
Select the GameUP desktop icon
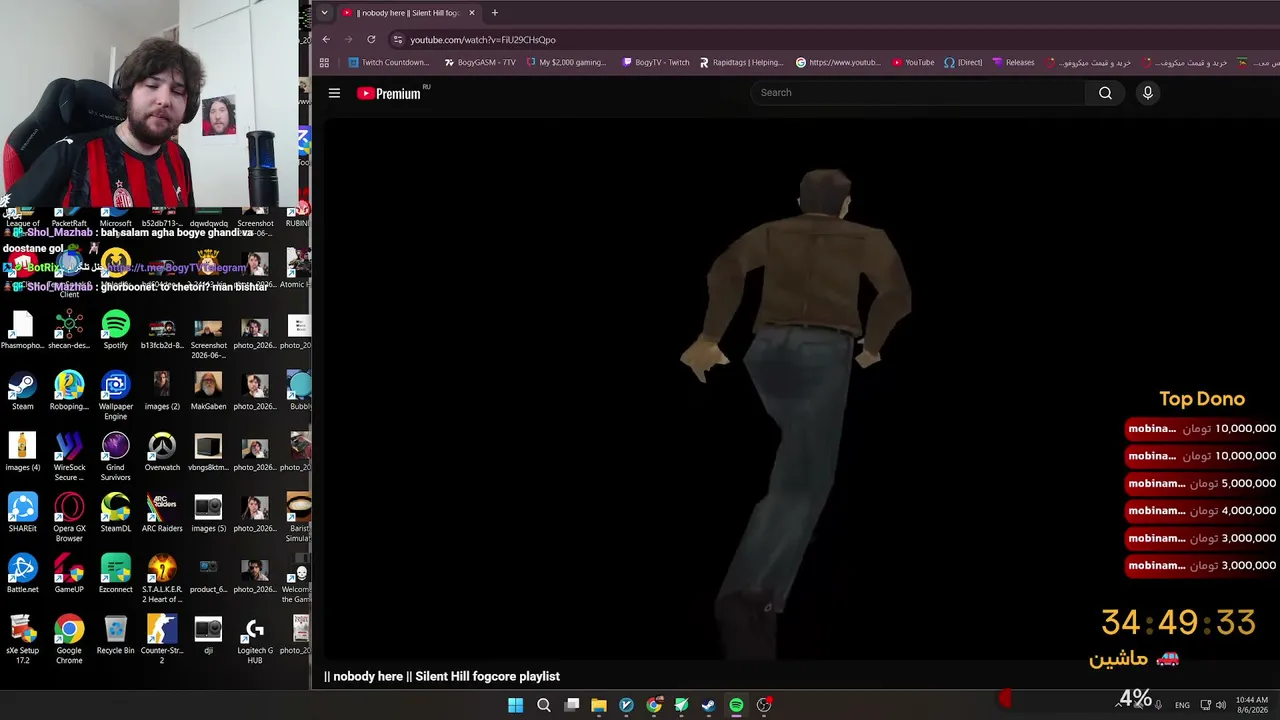[69, 575]
